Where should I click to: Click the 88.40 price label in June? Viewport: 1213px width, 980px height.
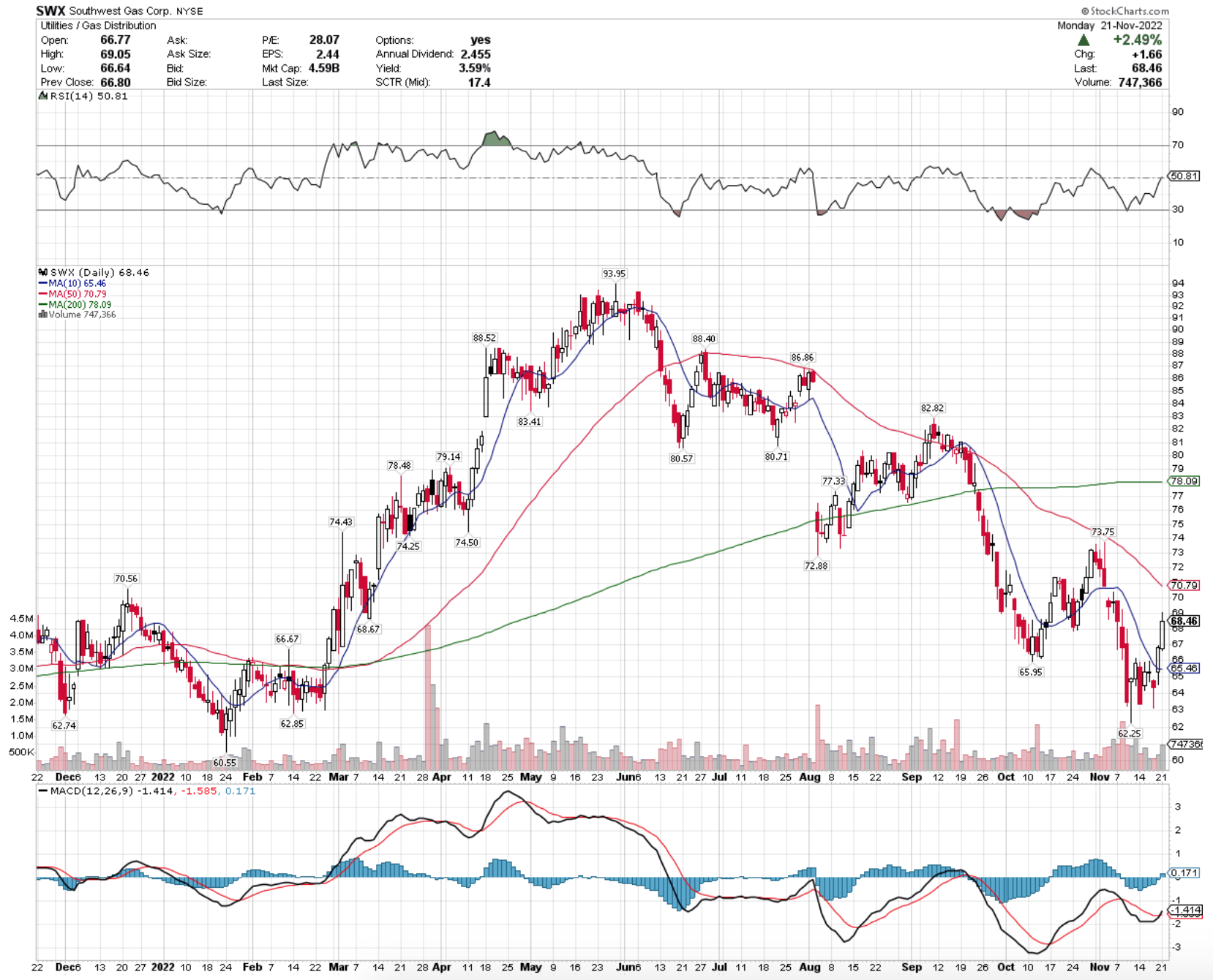[704, 339]
